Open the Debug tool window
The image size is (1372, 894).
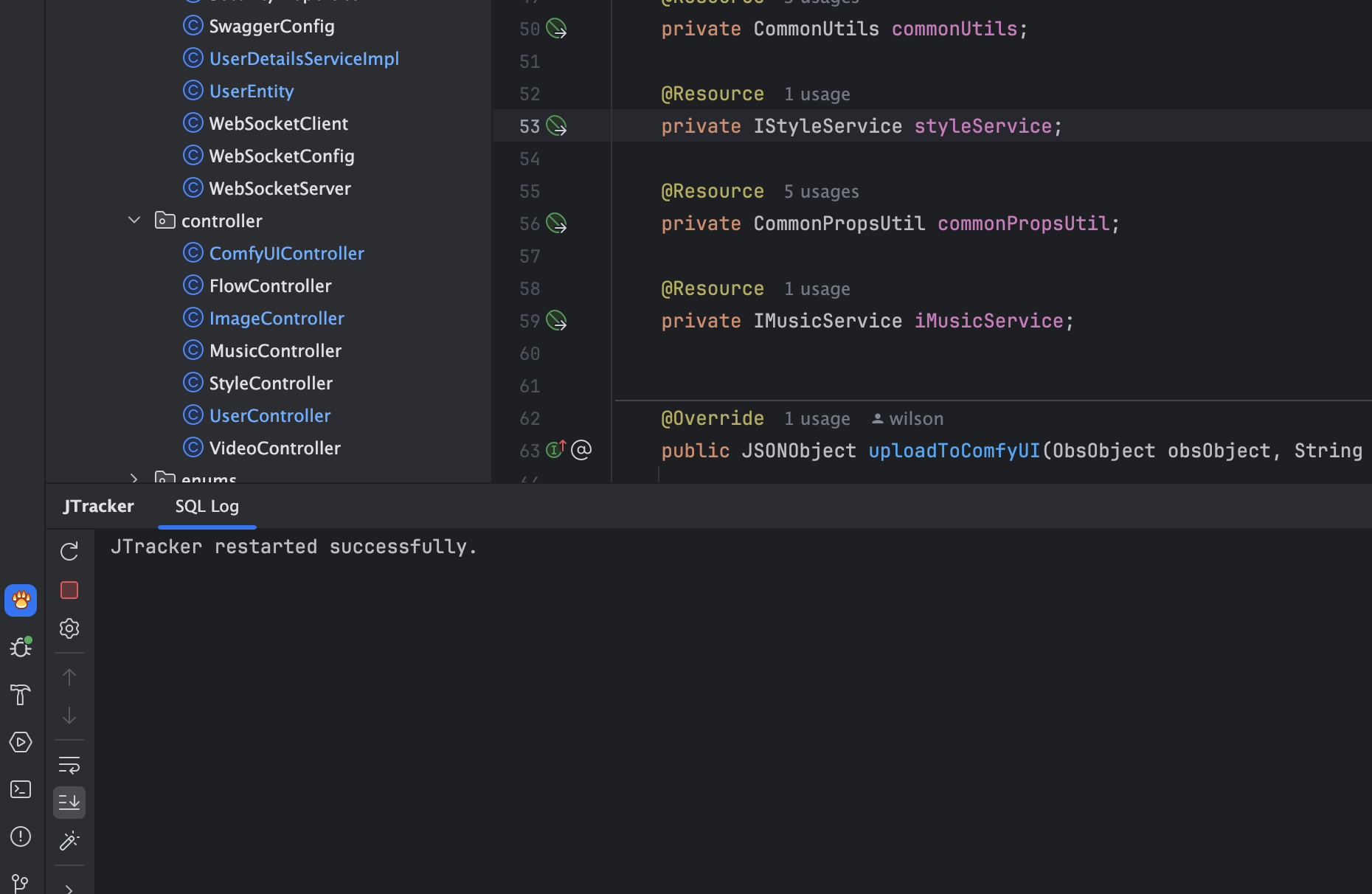point(21,647)
